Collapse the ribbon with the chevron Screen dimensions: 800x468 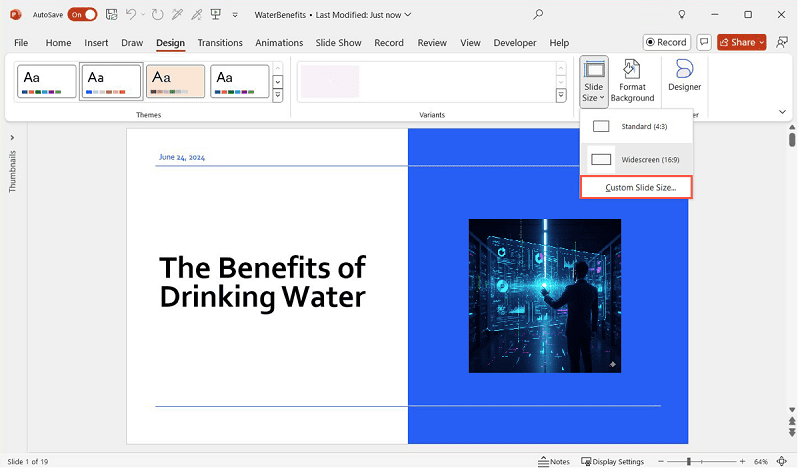coord(782,112)
